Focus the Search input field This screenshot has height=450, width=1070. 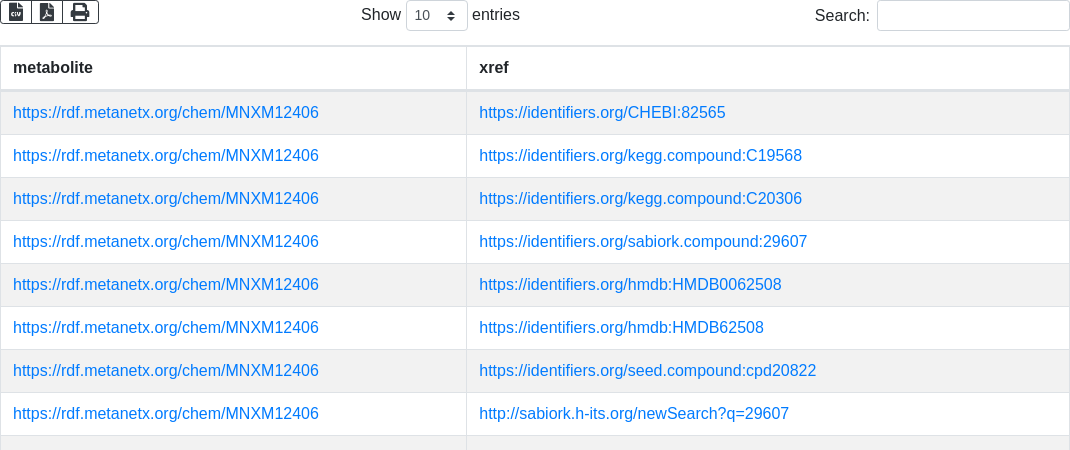point(972,16)
